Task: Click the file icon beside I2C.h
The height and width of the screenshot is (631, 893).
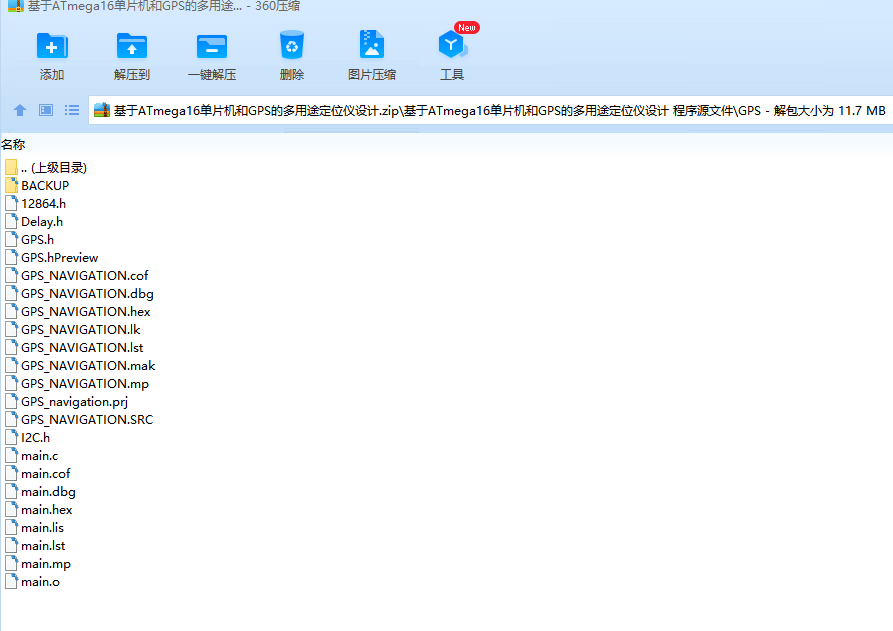Action: pyautogui.click(x=11, y=437)
